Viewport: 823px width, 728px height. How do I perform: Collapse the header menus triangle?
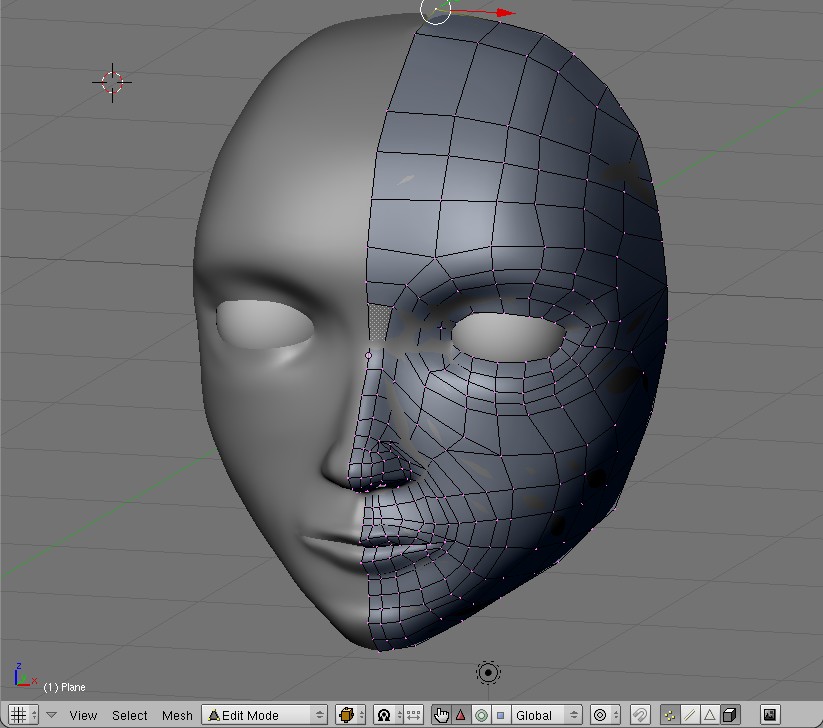pyautogui.click(x=51, y=715)
